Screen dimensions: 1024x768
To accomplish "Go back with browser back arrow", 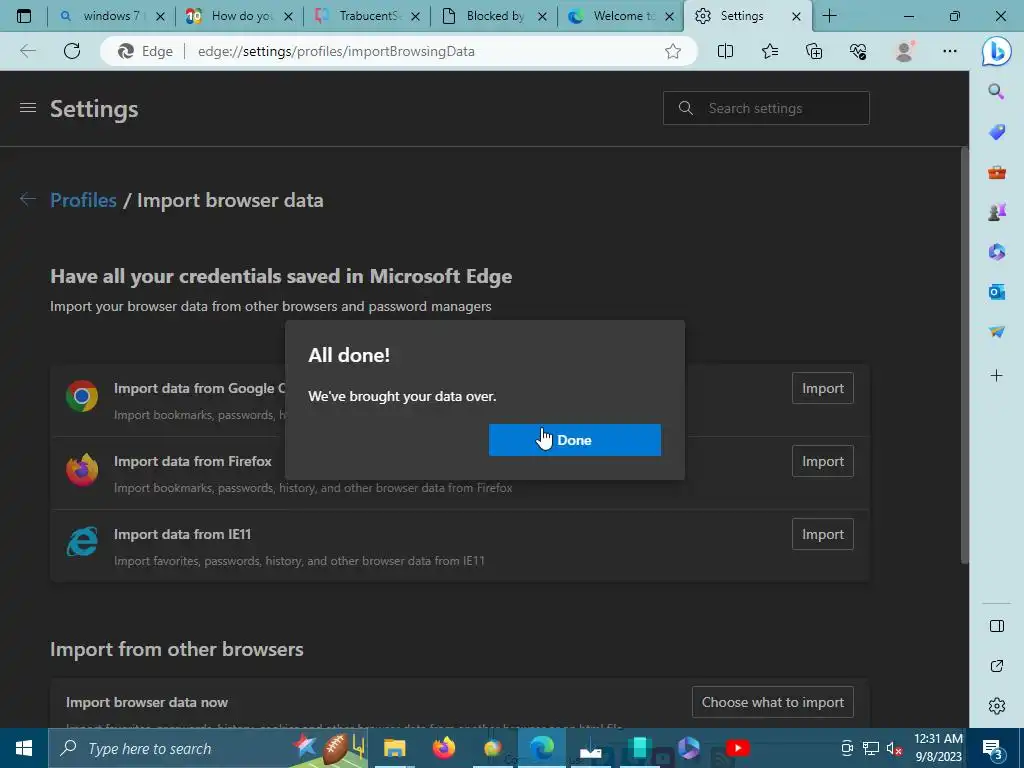I will 27,51.
